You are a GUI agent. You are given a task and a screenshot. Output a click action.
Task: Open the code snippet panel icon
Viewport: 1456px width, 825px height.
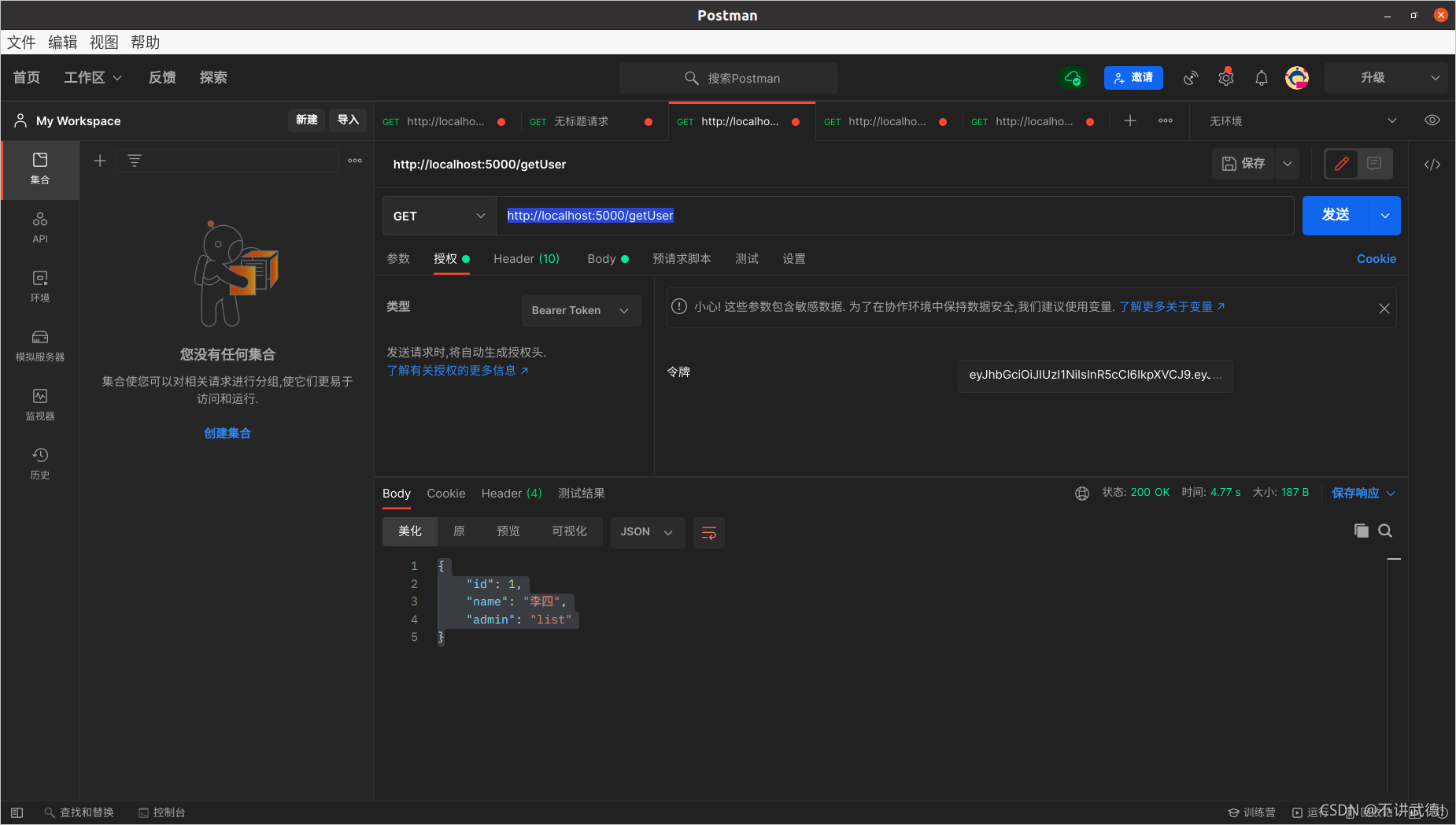1432,165
